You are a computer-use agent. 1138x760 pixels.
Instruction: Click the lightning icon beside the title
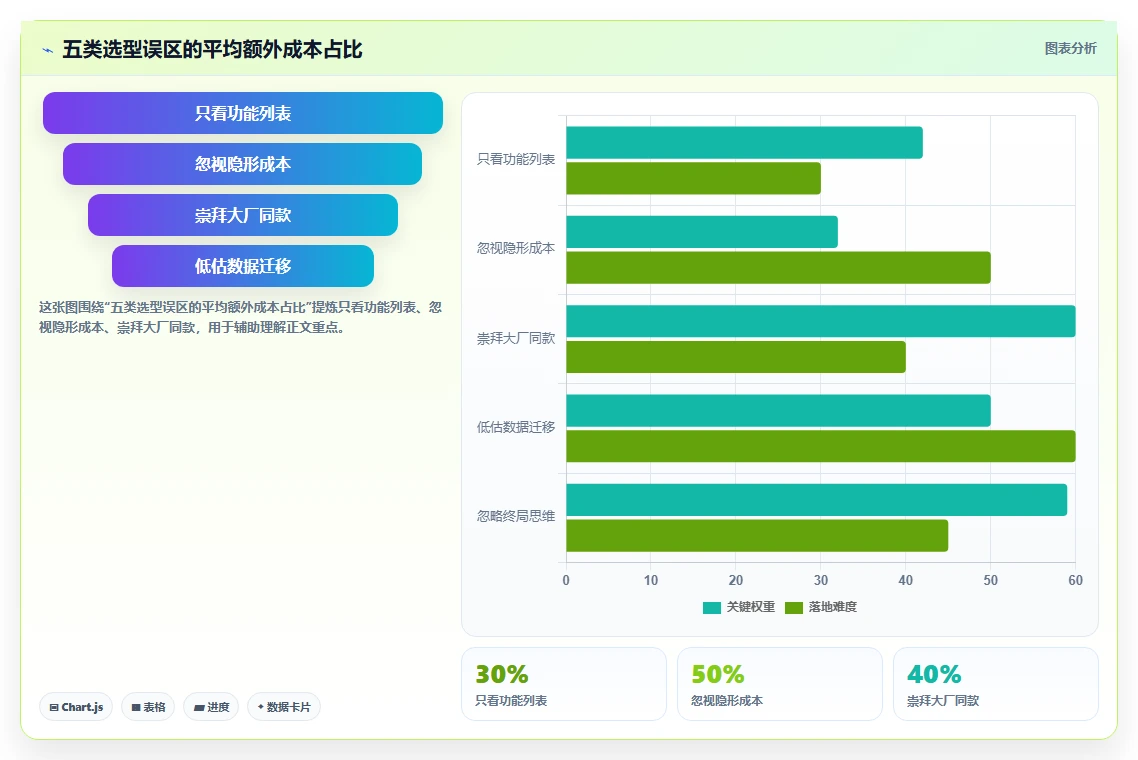48,50
